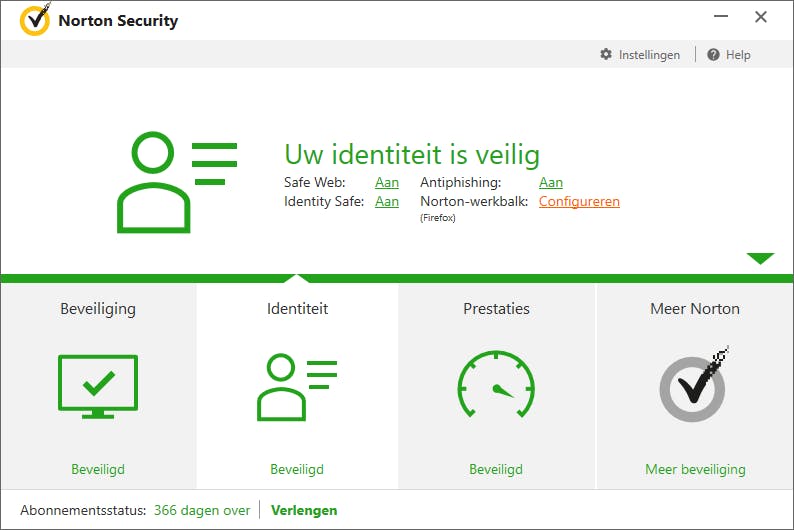Image resolution: width=794 pixels, height=530 pixels.
Task: Click the Meer beveiliging link
Action: (x=695, y=469)
